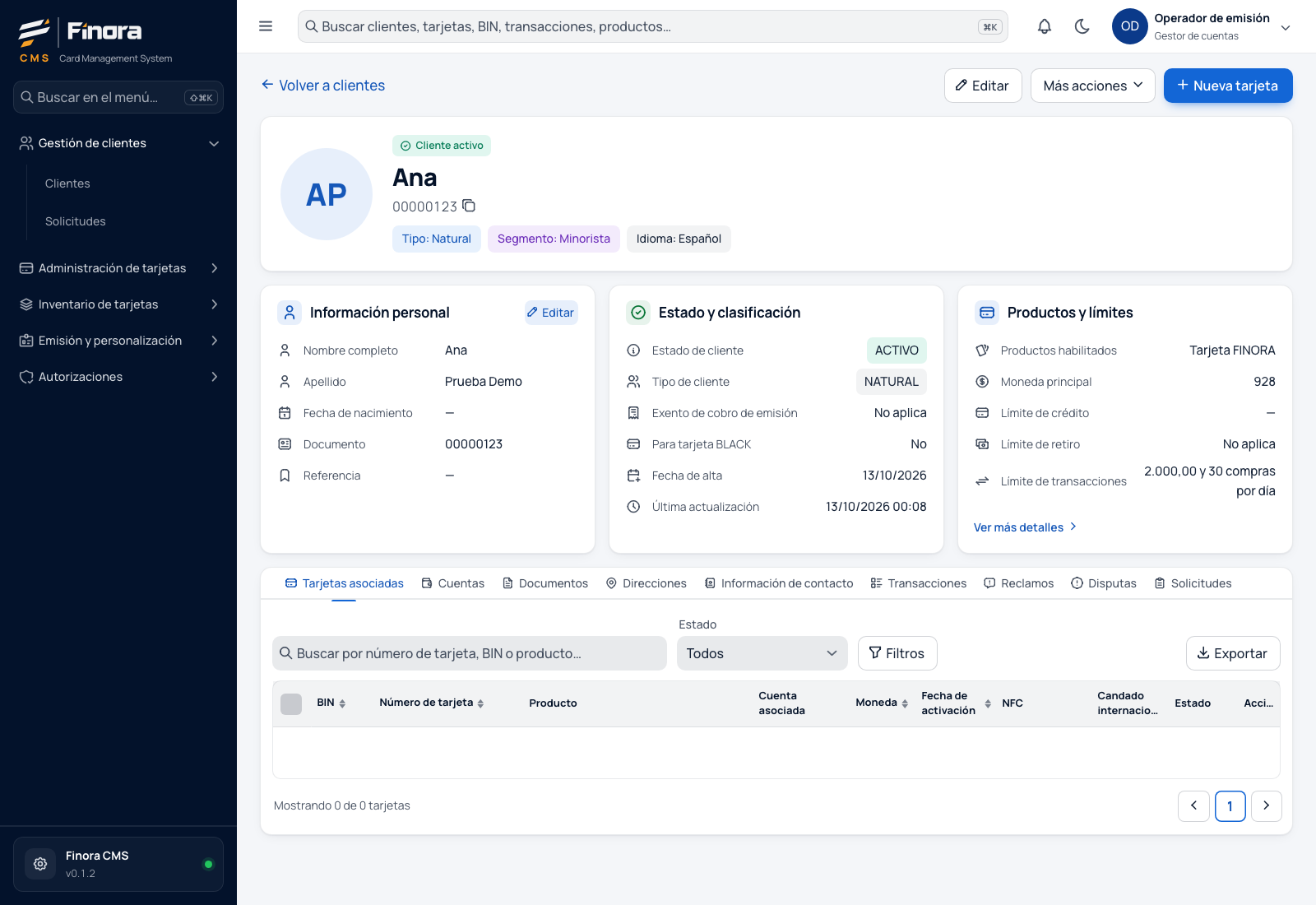
Task: Focus the sidebar menu search field
Action: 118,97
